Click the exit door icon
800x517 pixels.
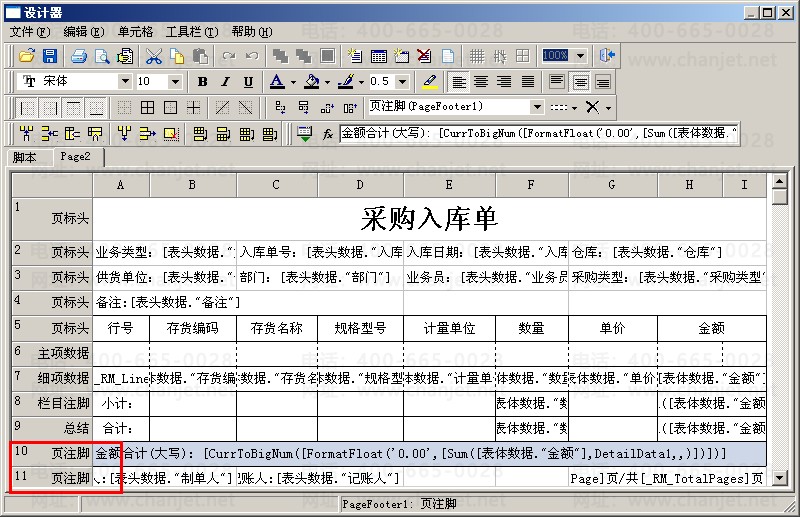pos(607,55)
